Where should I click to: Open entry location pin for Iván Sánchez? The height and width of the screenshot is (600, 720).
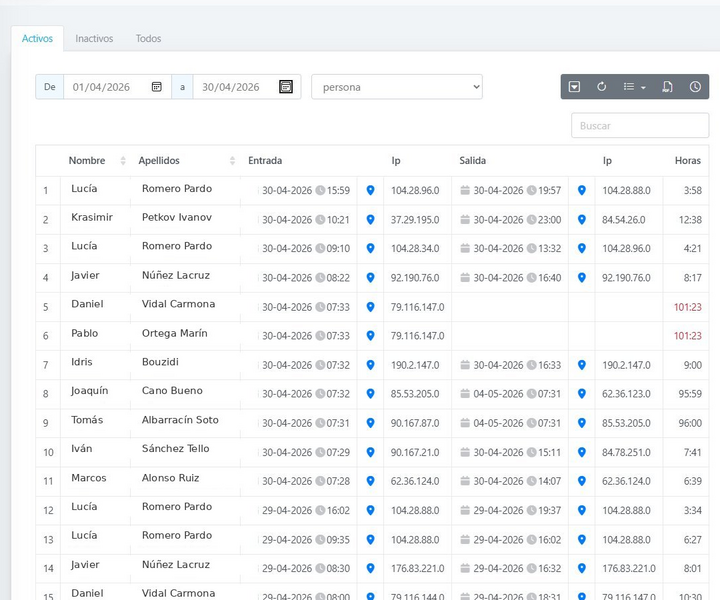pyautogui.click(x=371, y=452)
